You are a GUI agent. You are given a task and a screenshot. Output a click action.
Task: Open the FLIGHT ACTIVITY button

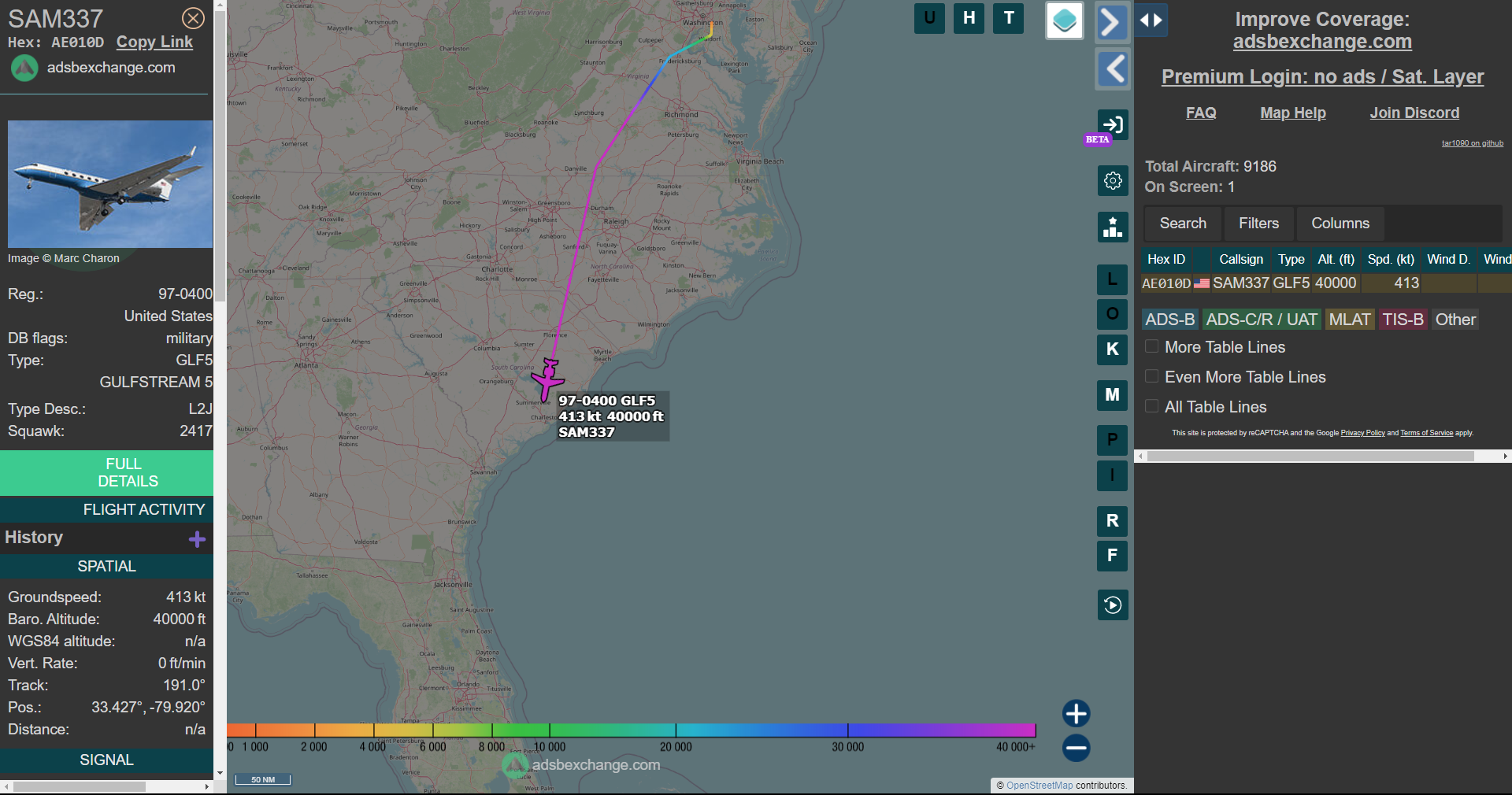pos(107,509)
